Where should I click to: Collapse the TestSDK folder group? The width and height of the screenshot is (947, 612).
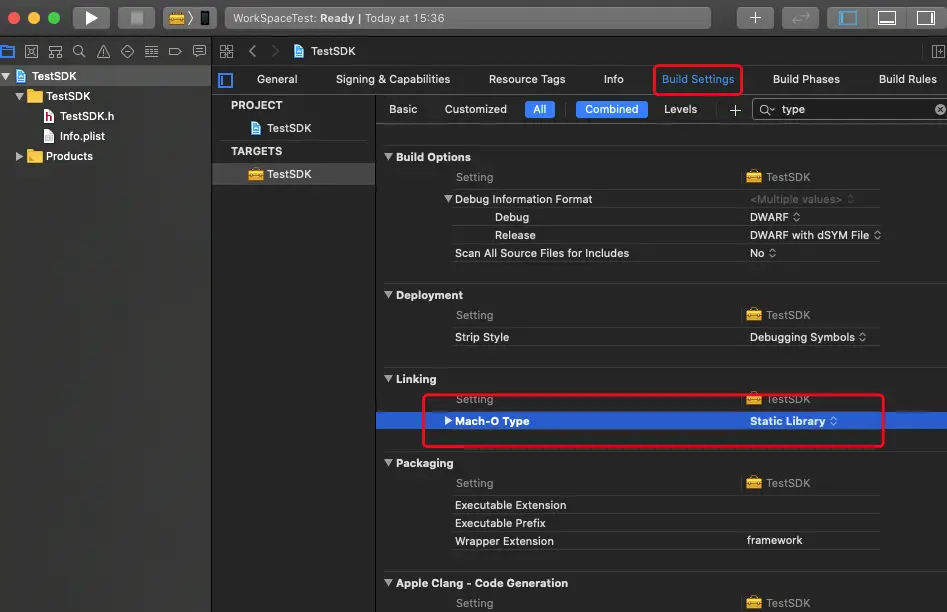[20, 96]
